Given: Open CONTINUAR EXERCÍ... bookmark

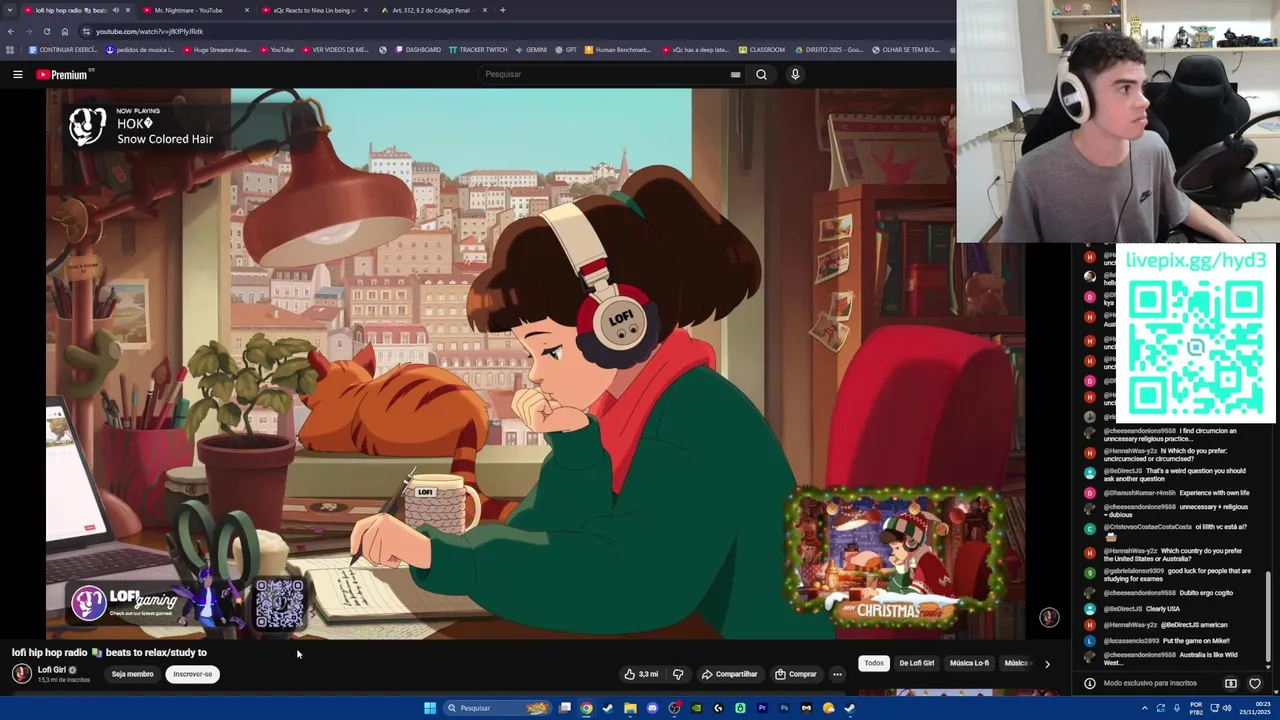Looking at the screenshot, I should pyautogui.click(x=63, y=50).
